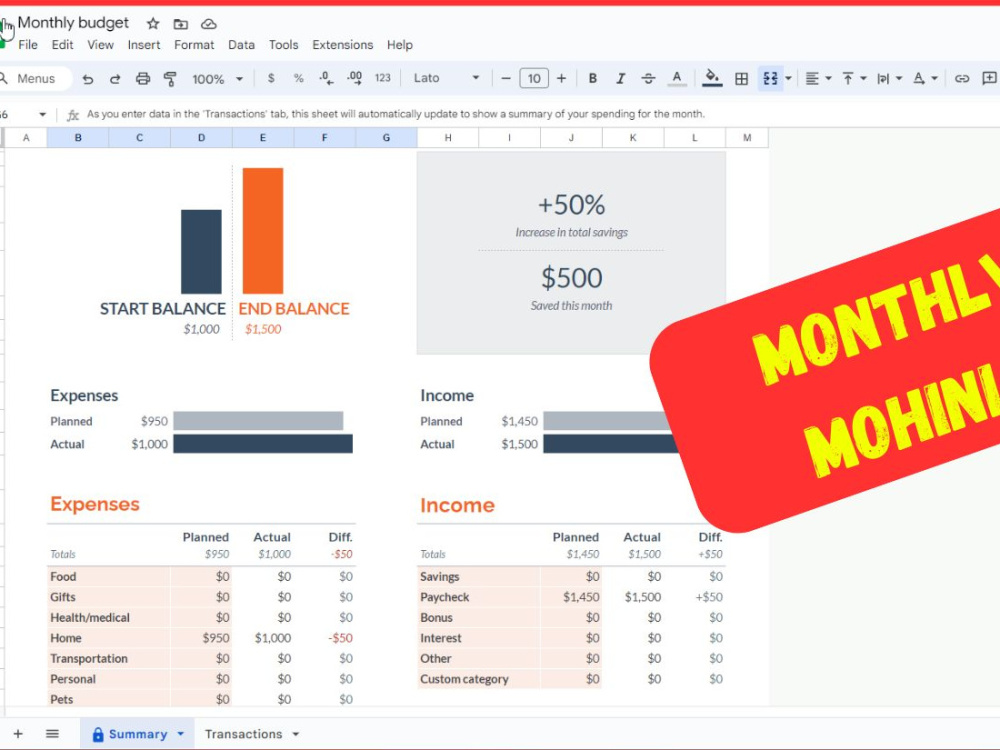Image resolution: width=1000 pixels, height=750 pixels.
Task: Toggle italic formatting
Action: pos(621,78)
